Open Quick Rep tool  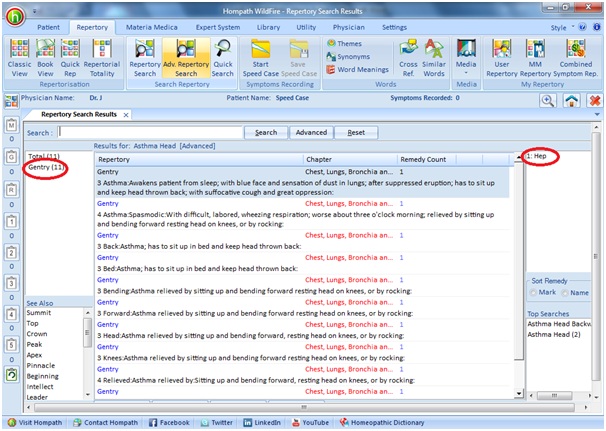coord(70,58)
